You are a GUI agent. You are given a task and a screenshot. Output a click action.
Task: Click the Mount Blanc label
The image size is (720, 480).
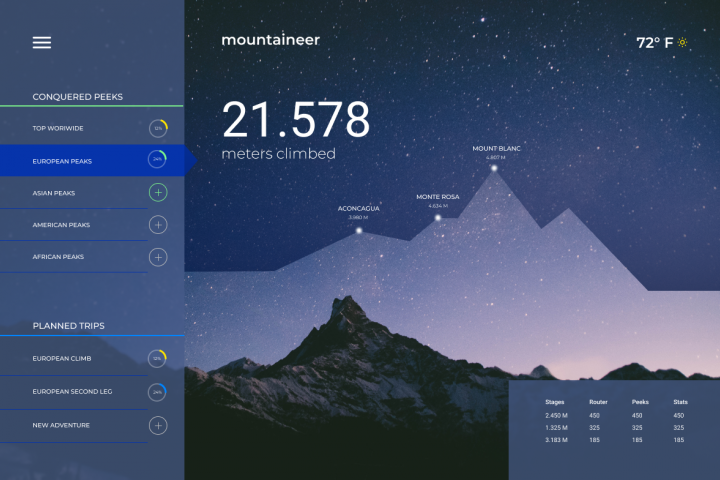click(x=496, y=148)
